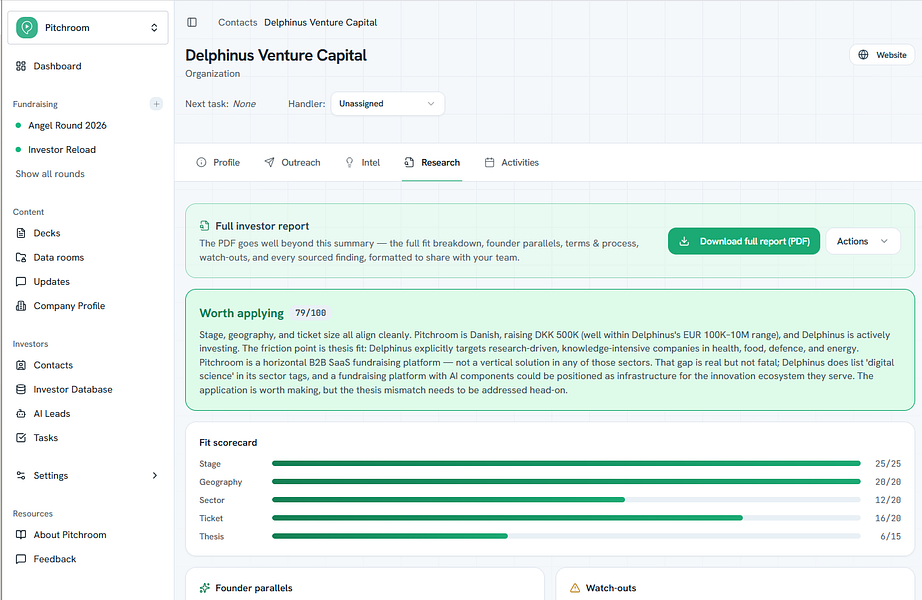Image resolution: width=922 pixels, height=600 pixels.
Task: Open the Pitchroom workspace switcher
Action: [x=88, y=28]
